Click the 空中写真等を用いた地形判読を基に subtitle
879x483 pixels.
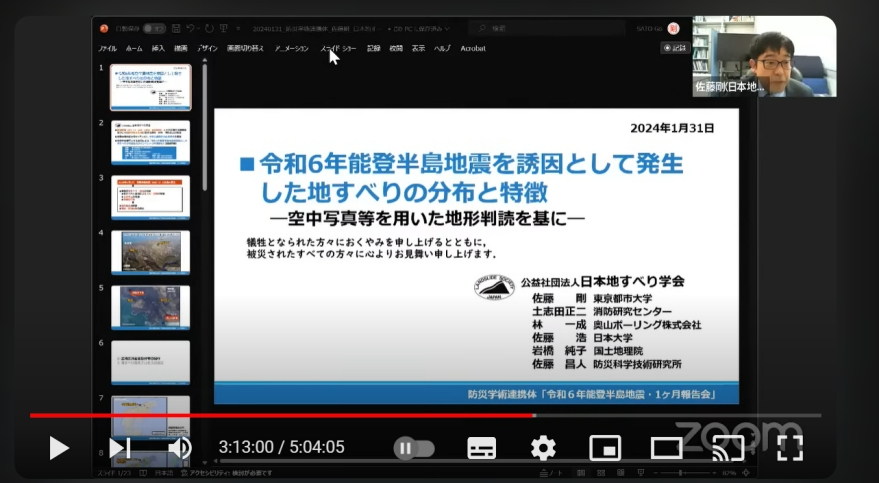pyautogui.click(x=427, y=219)
